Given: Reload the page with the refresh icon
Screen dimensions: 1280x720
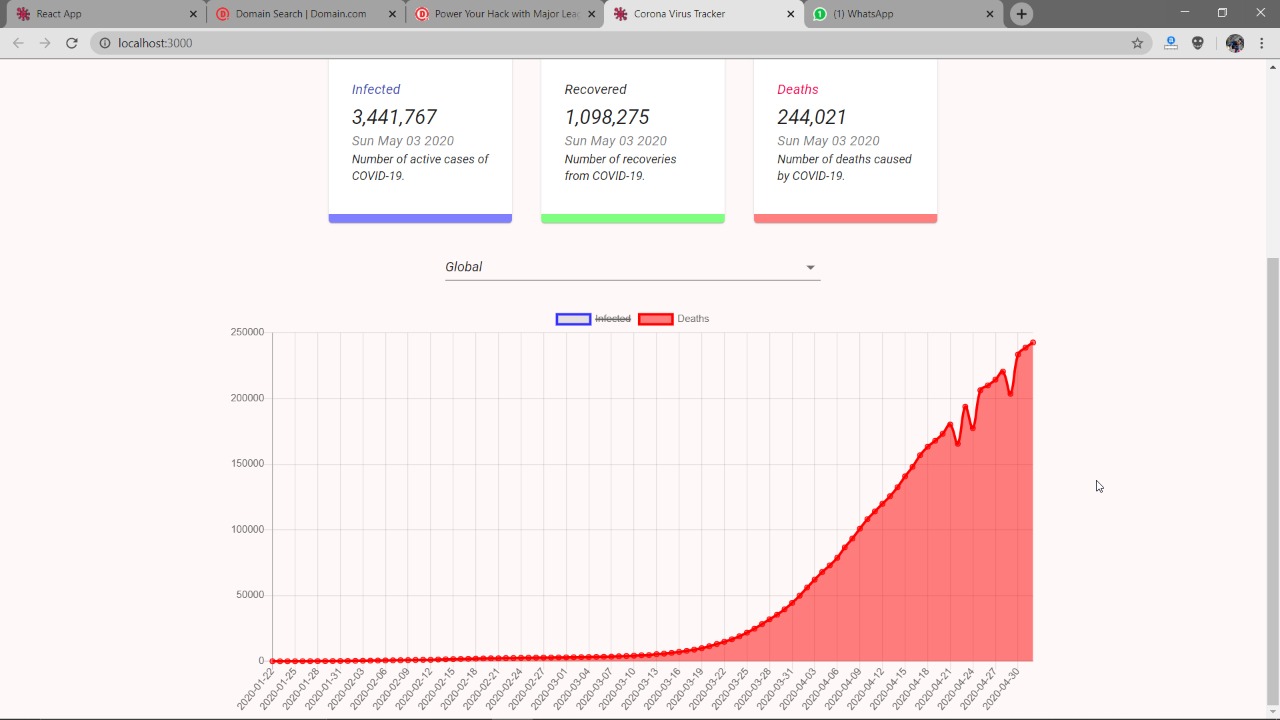Looking at the screenshot, I should [x=72, y=43].
